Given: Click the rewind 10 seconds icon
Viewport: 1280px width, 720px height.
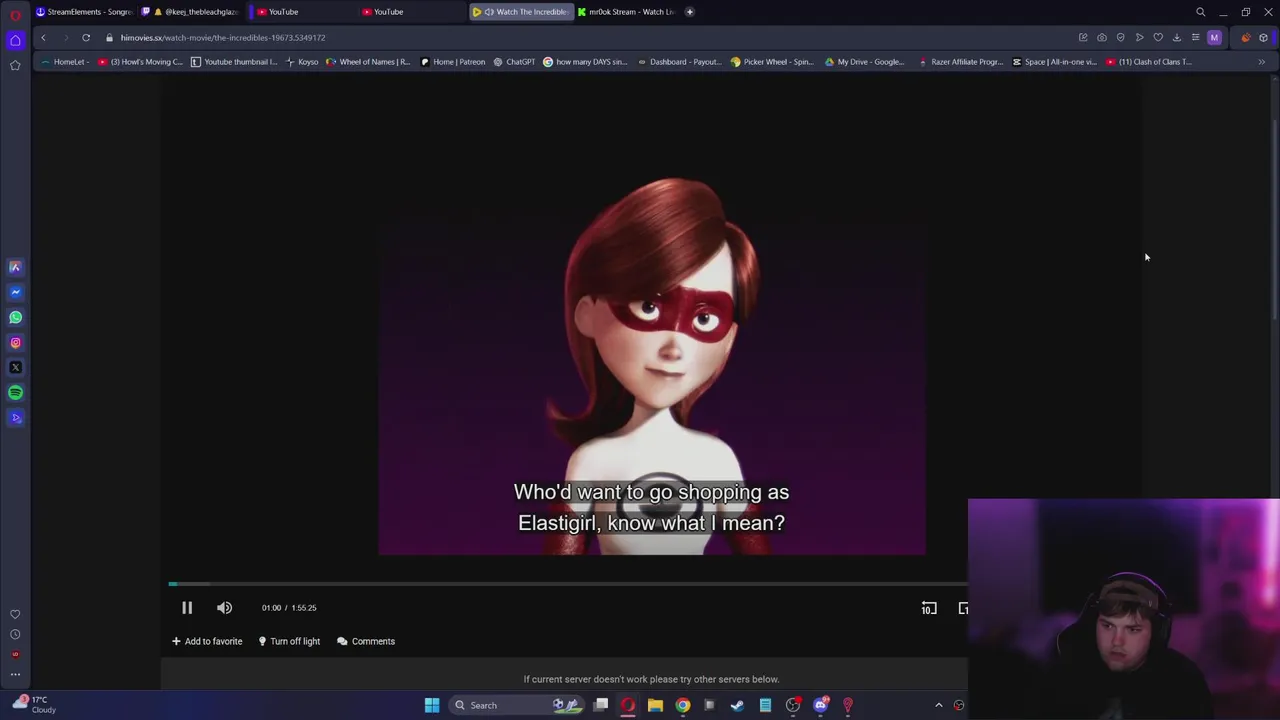Looking at the screenshot, I should point(929,608).
